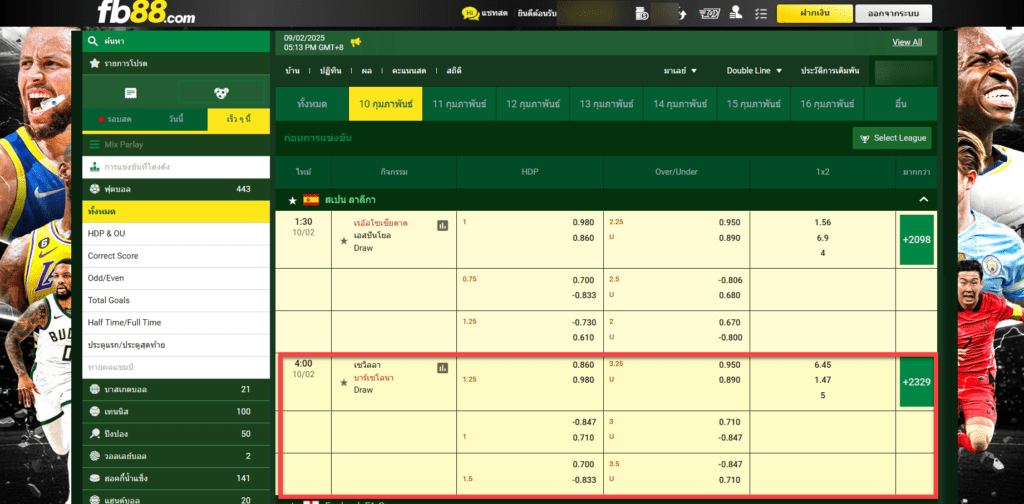Click the yellow ฝากเงิน deposit button
The width and height of the screenshot is (1024, 504).
[814, 14]
